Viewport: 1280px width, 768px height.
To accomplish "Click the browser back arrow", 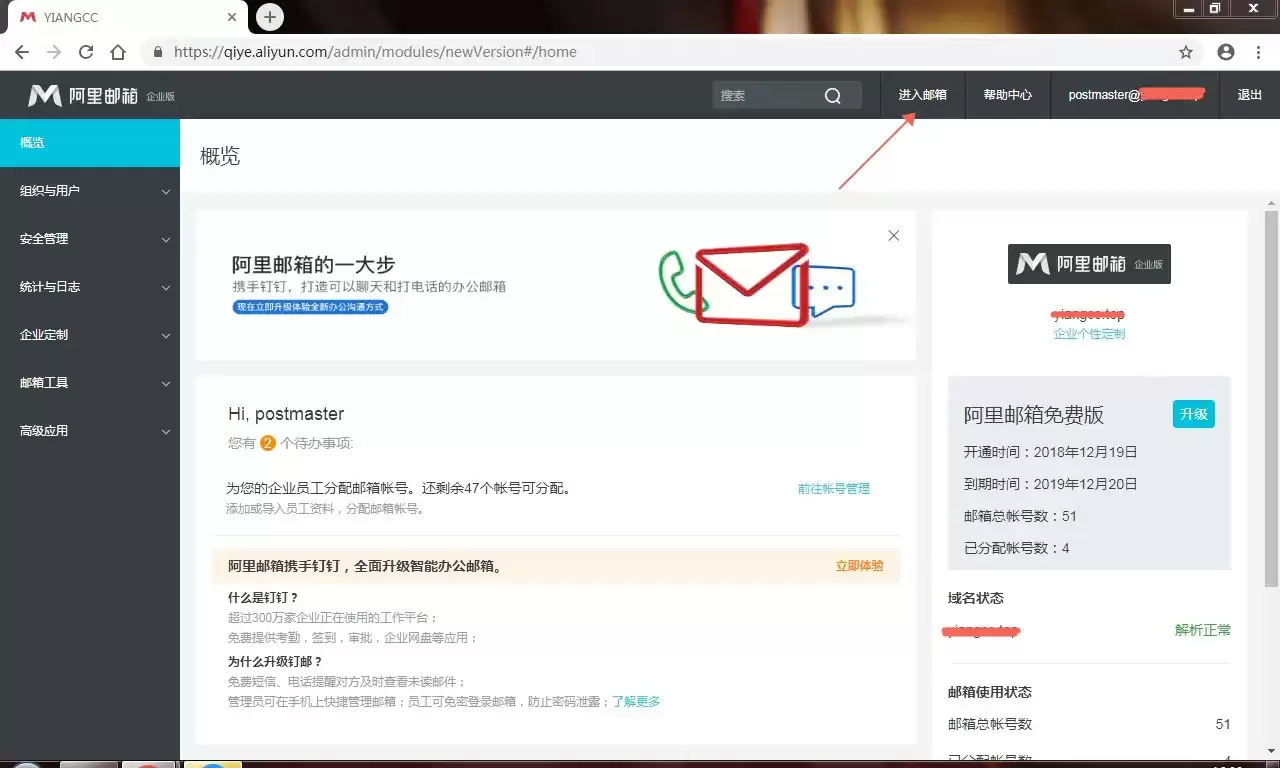I will pyautogui.click(x=22, y=52).
